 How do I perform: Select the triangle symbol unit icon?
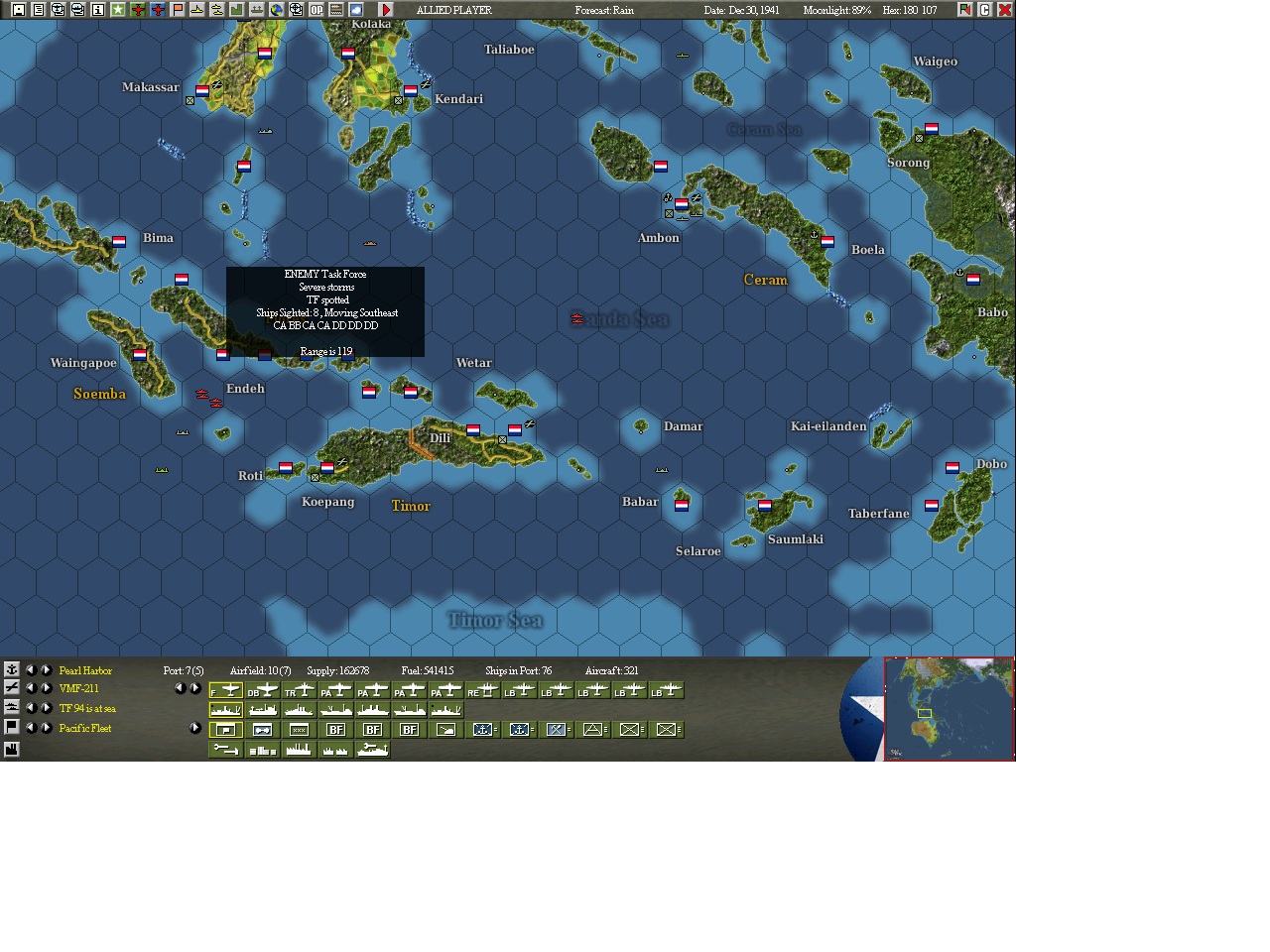pyautogui.click(x=593, y=730)
